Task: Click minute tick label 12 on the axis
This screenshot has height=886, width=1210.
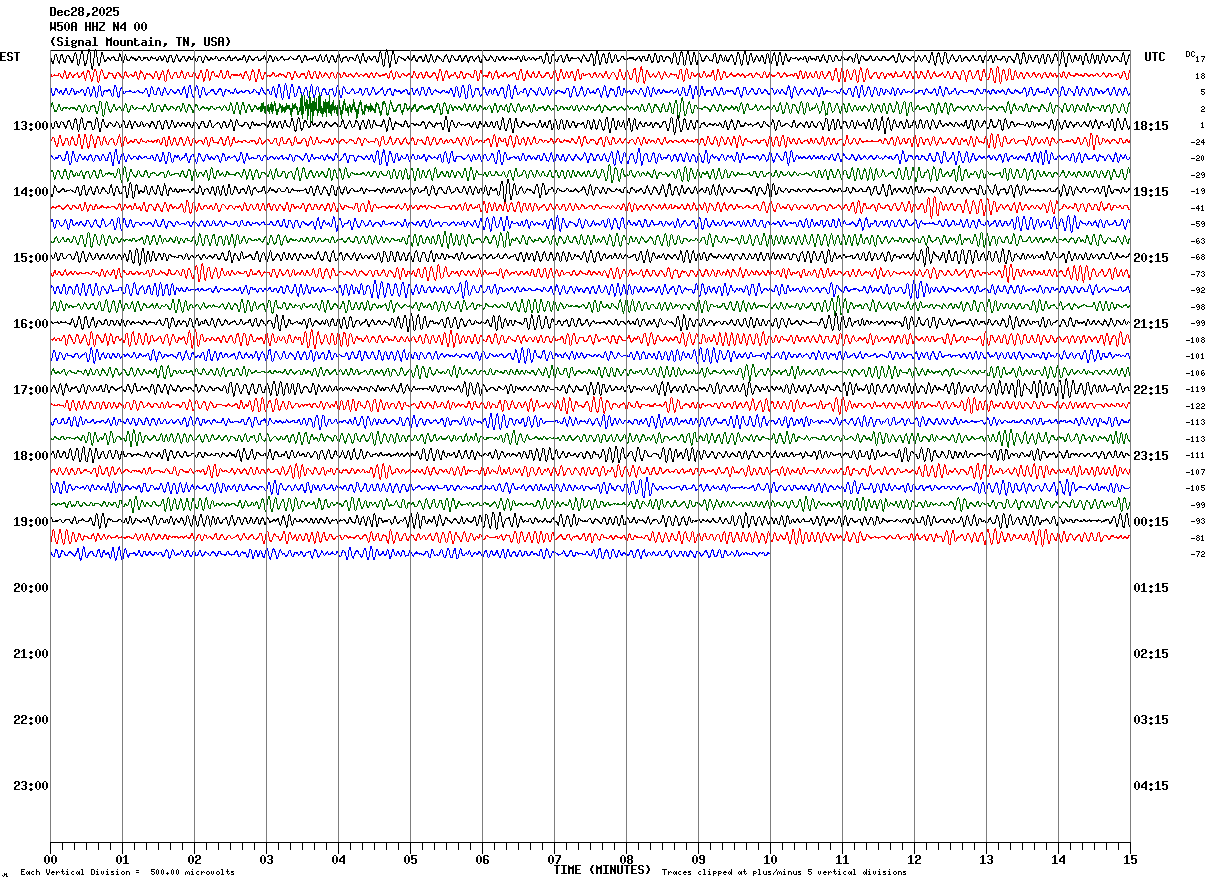Action: (x=914, y=859)
